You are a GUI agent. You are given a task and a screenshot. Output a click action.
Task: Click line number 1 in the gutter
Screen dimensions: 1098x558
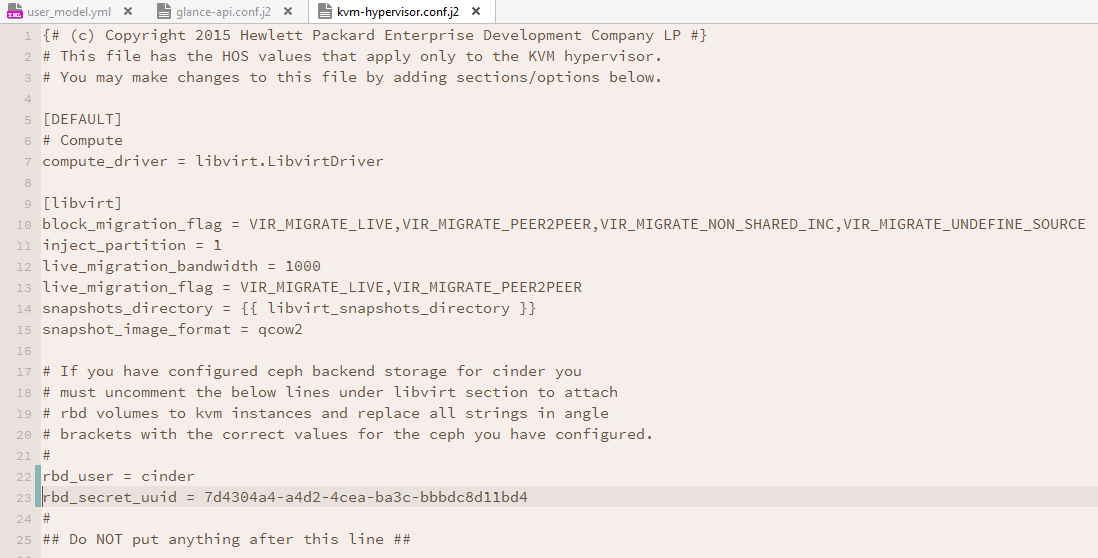29,35
